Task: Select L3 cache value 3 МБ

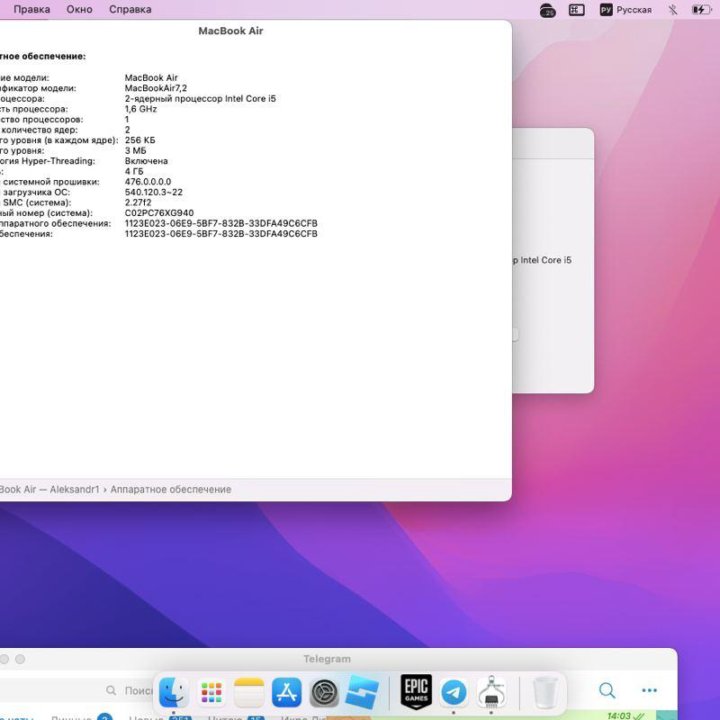Action: click(135, 151)
